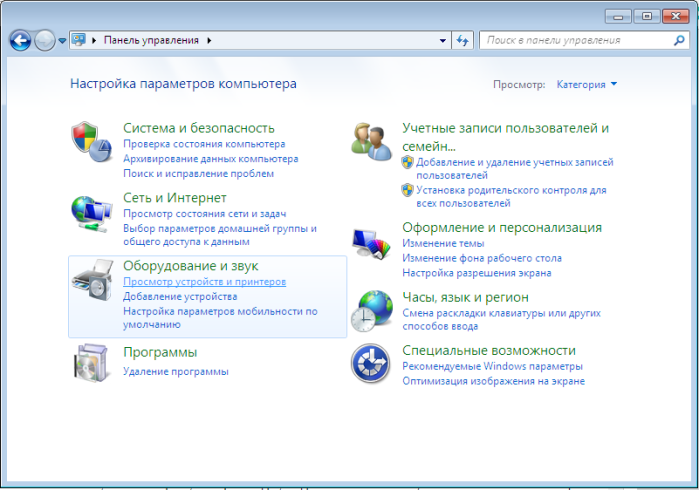Image resolution: width=699 pixels, height=490 pixels.
Task: Open recent pages dropdown arrow near back button
Action: (62, 41)
